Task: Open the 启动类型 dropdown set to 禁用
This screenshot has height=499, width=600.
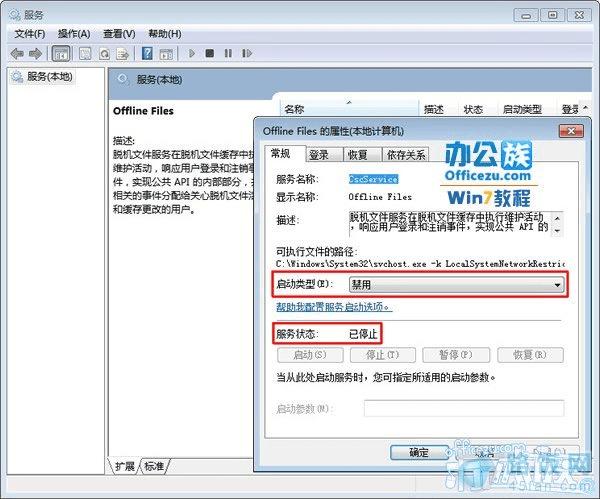Action: [x=456, y=285]
